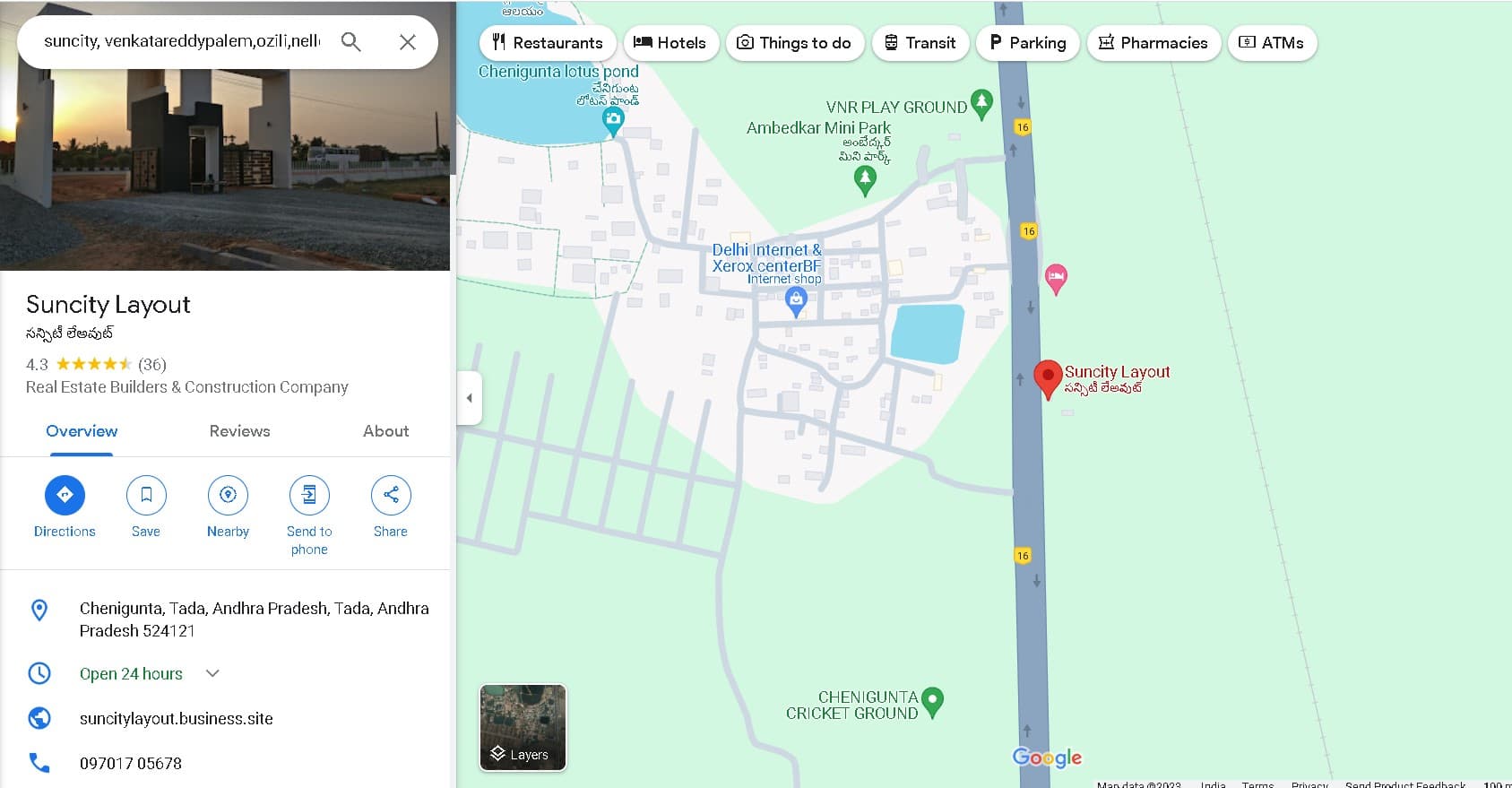
Task: Open Nearby search icon
Action: coord(228,495)
